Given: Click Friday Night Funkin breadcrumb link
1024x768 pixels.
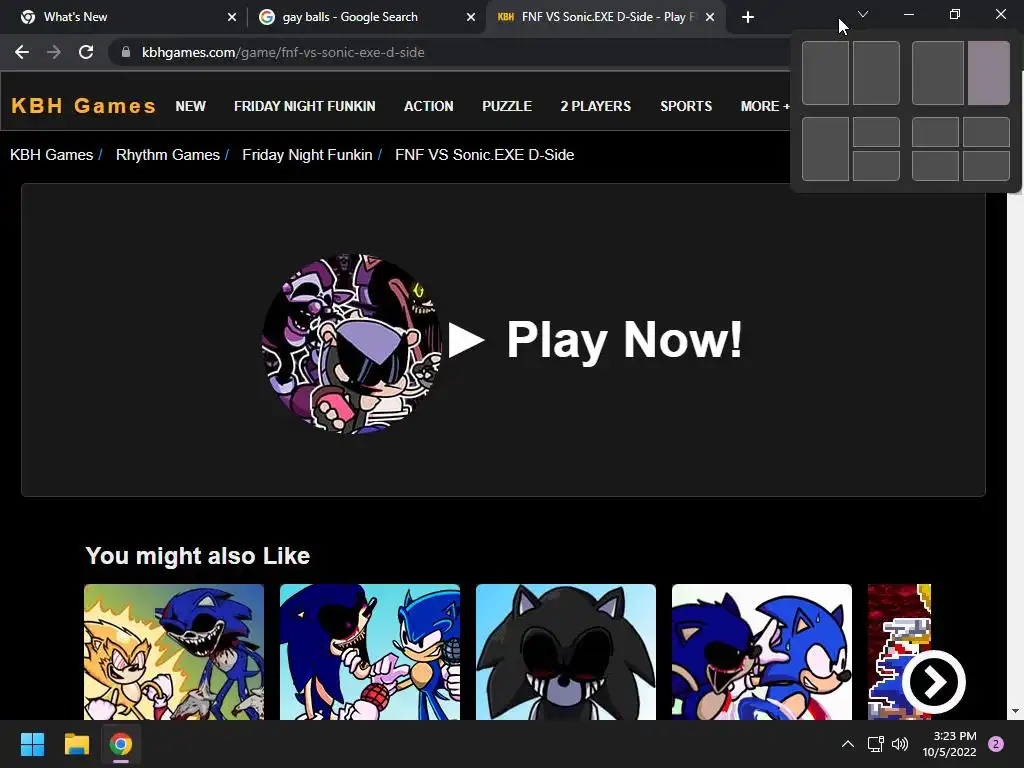Looking at the screenshot, I should coord(307,155).
